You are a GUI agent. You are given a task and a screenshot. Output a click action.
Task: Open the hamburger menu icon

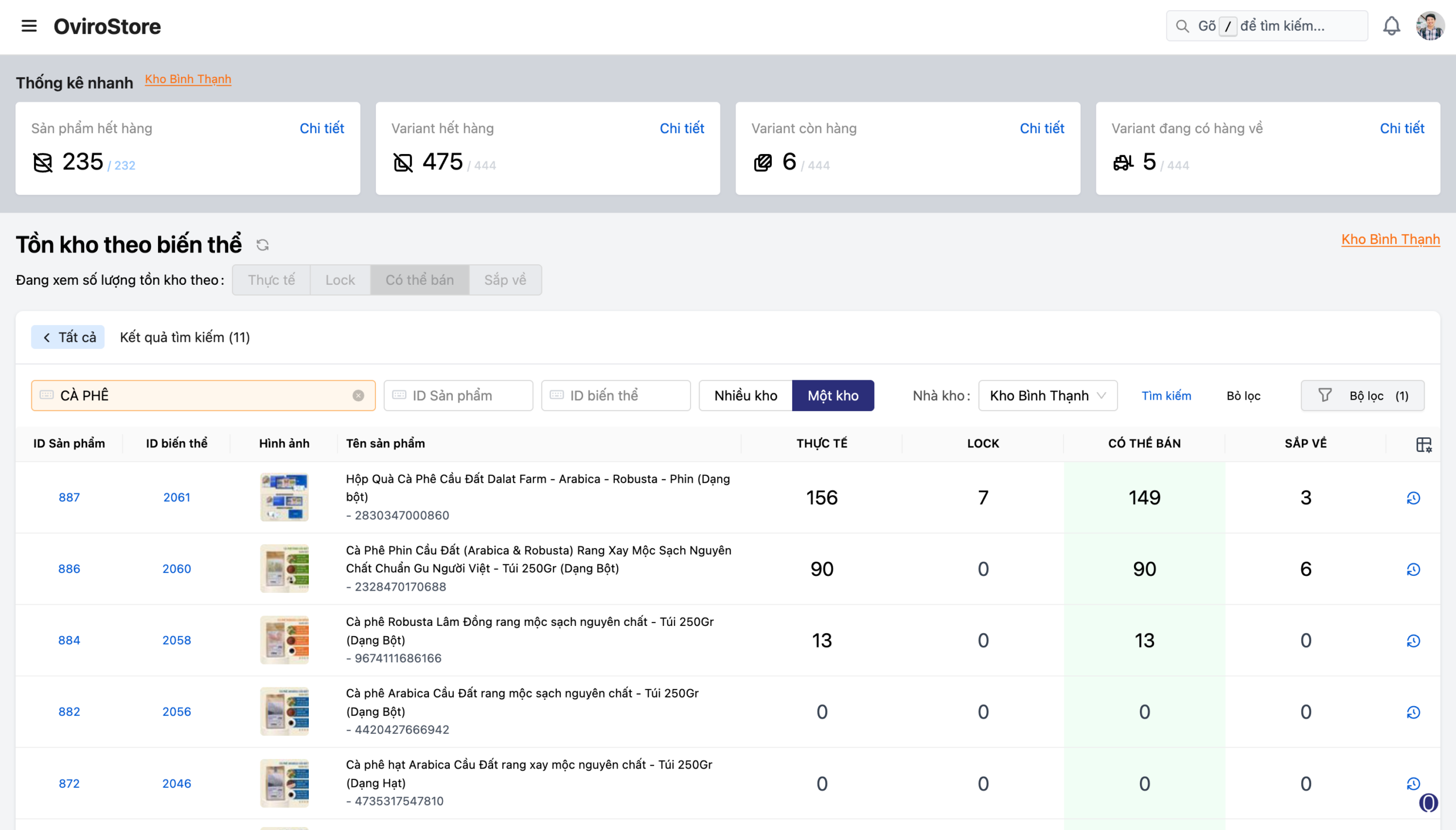28,26
